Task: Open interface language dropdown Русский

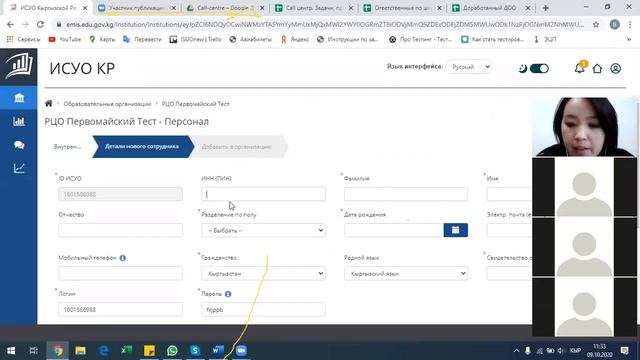Action: pos(469,67)
